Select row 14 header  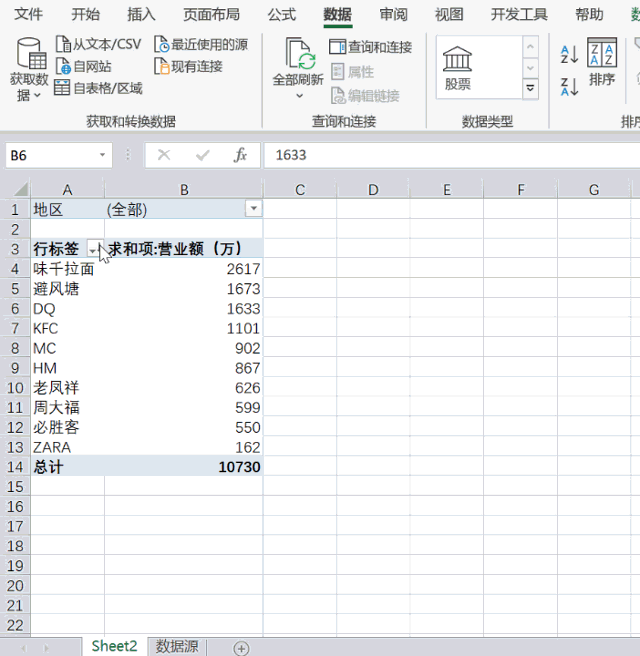click(x=15, y=466)
